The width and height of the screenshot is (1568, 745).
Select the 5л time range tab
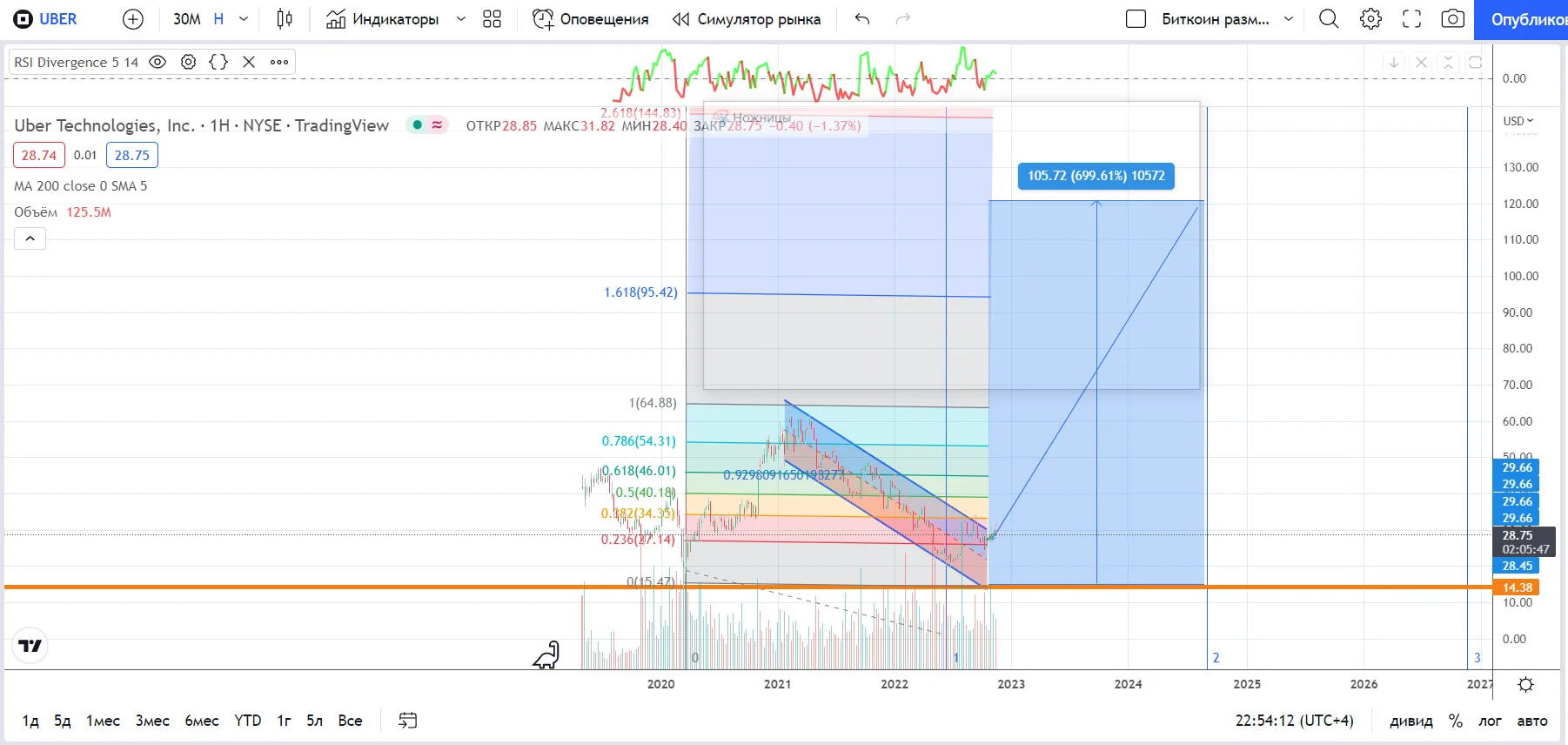pos(314,721)
